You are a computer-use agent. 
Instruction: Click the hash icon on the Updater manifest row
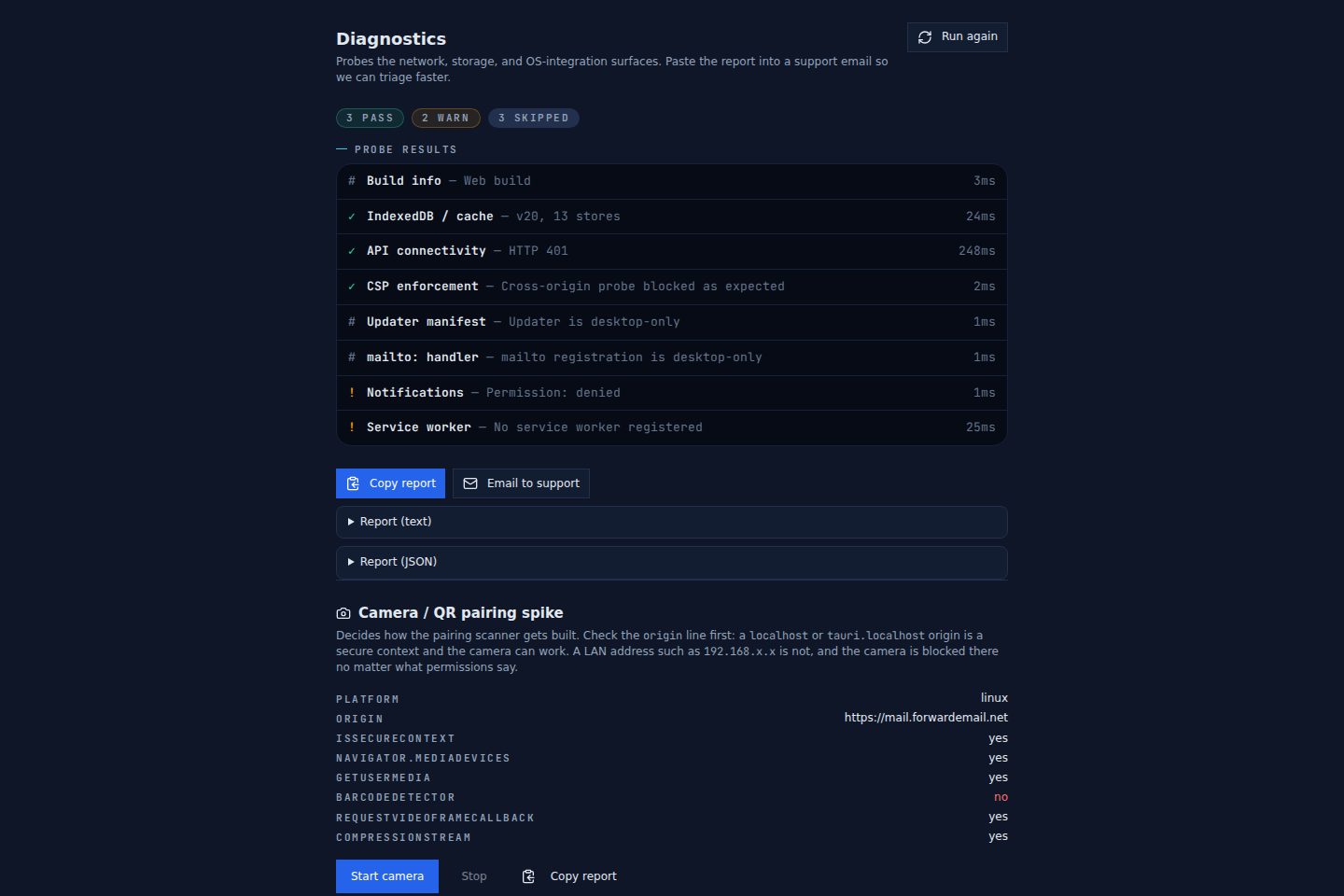tap(352, 322)
